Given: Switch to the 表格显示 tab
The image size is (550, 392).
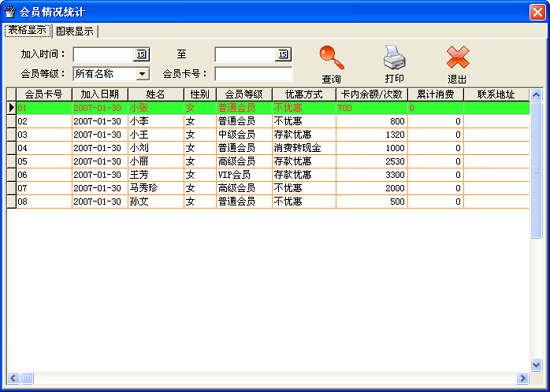Looking at the screenshot, I should point(27,31).
